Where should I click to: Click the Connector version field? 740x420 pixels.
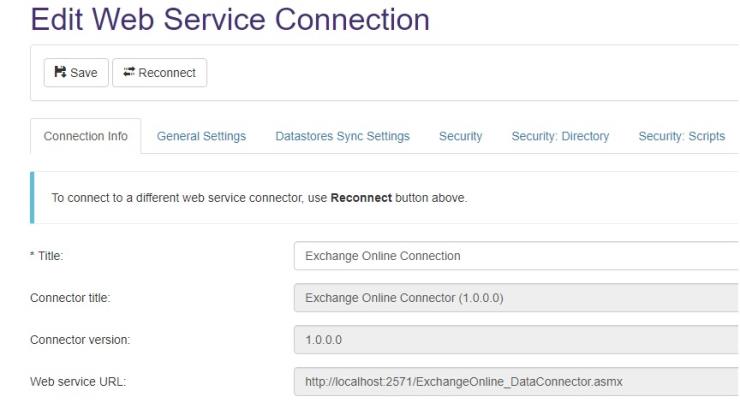click(515, 340)
